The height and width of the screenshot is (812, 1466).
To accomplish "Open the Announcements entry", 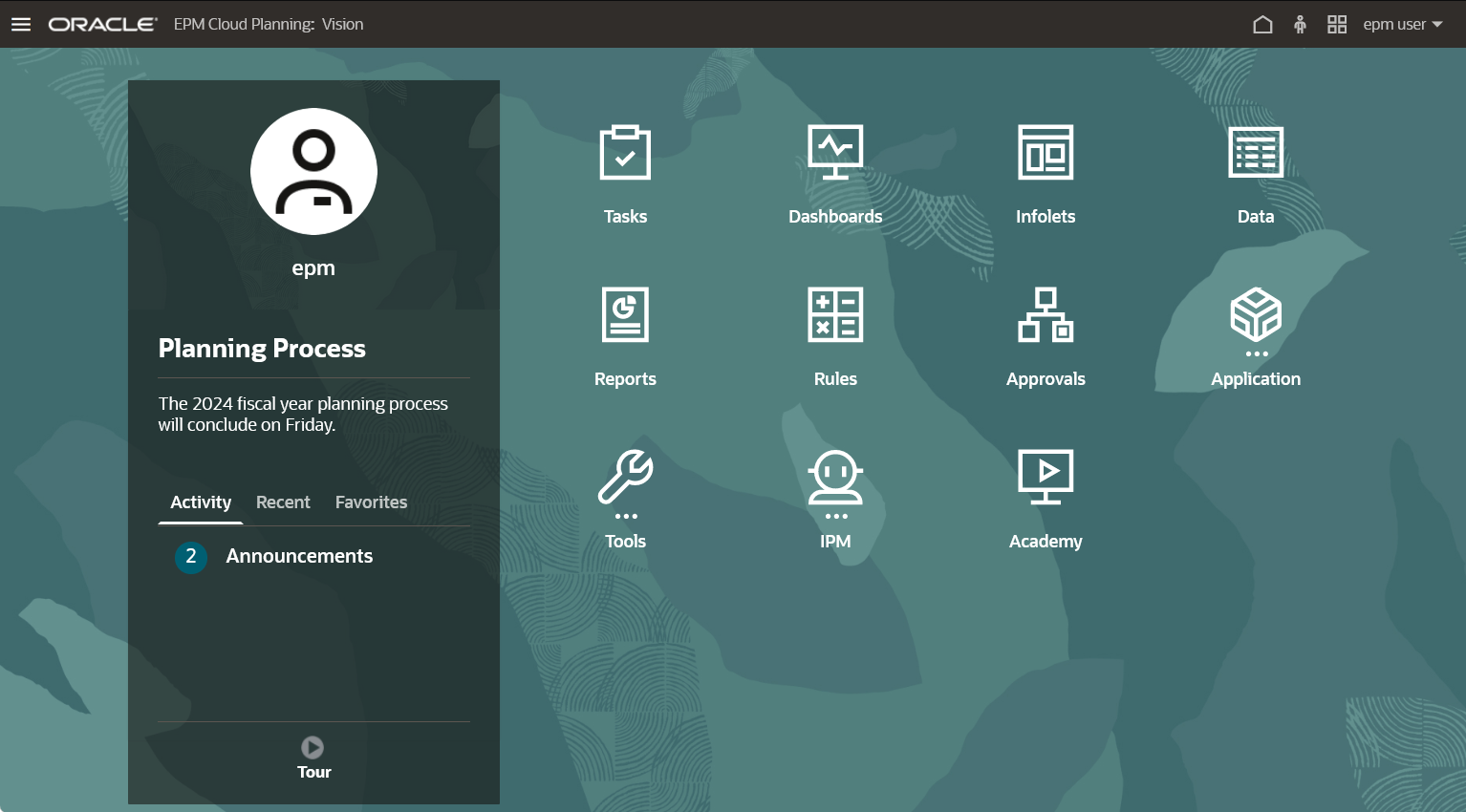I will 298,556.
